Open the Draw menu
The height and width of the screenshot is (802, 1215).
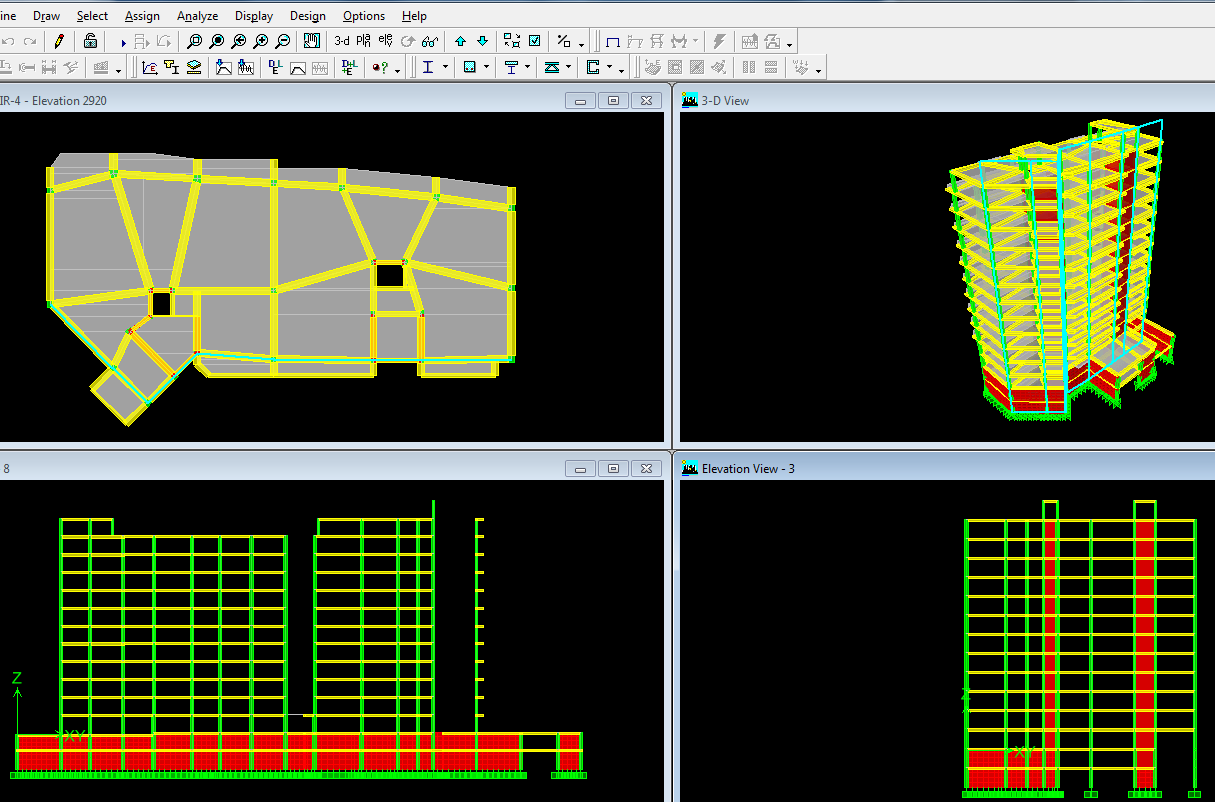(x=46, y=16)
